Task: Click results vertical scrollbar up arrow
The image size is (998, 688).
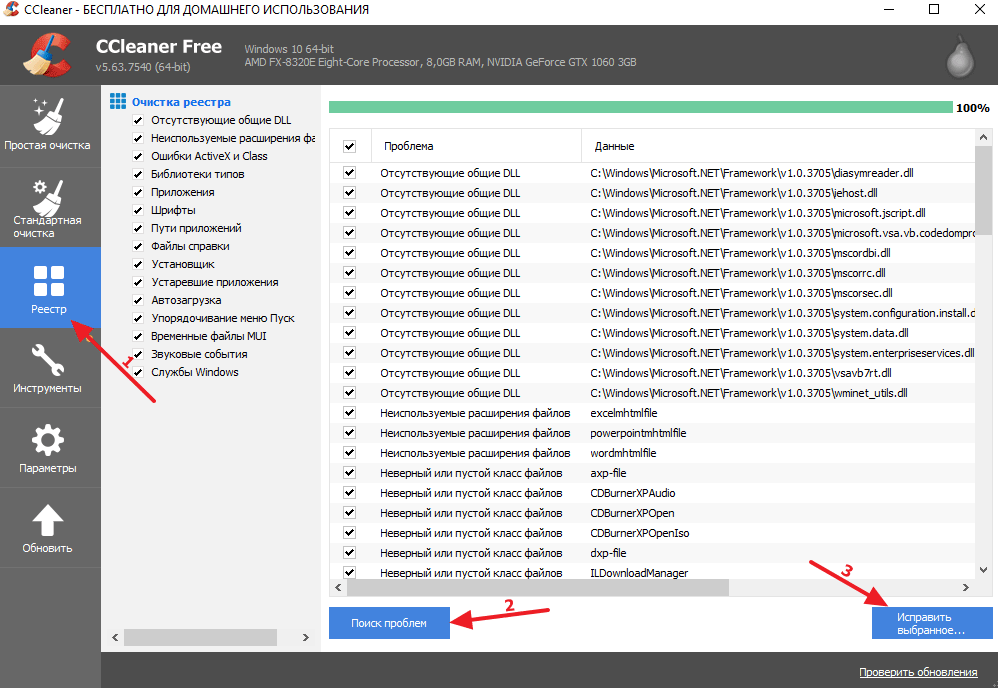Action: tap(983, 137)
